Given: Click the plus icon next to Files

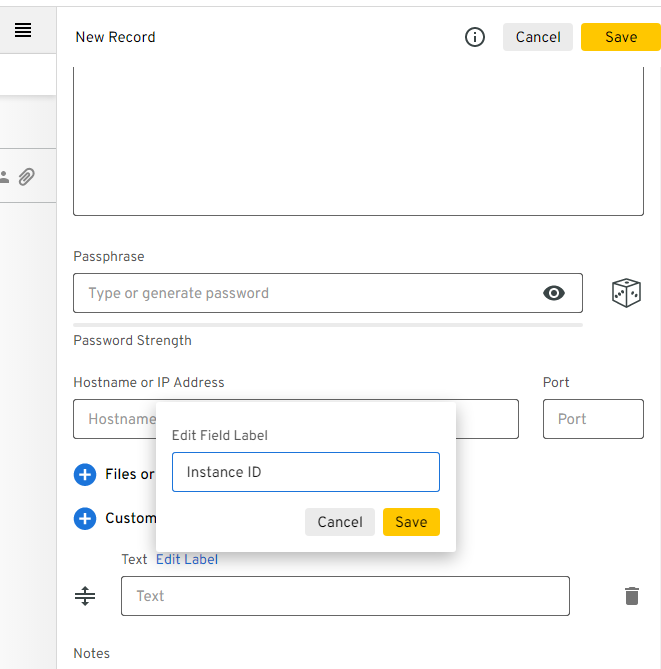Looking at the screenshot, I should click(x=85, y=474).
